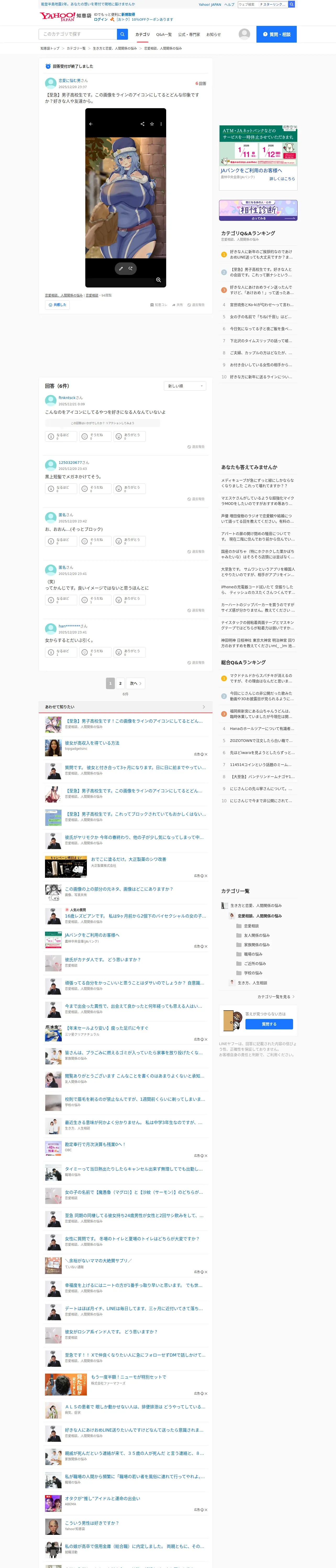The width and height of the screenshot is (336, 1568).
Task: Open 16歳レズビアンです popular question
Action: [x=135, y=915]
